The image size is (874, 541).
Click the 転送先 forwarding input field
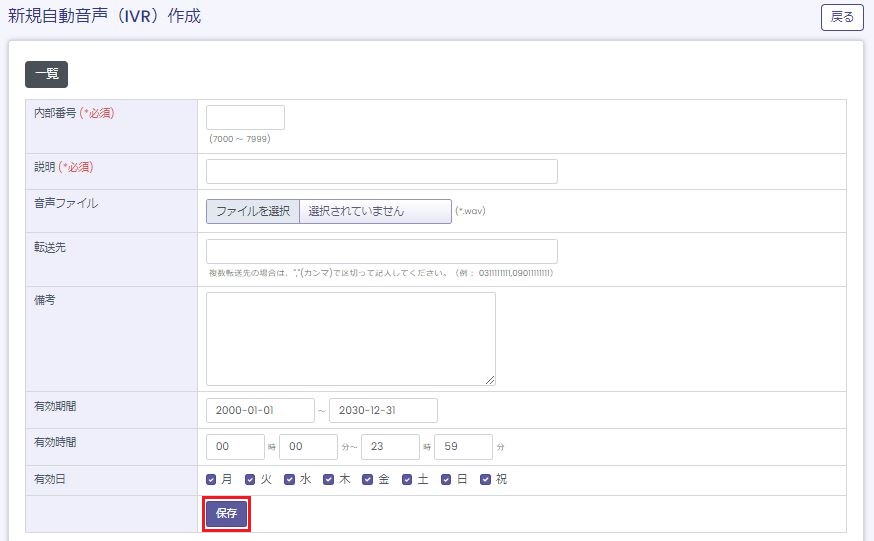[x=381, y=251]
